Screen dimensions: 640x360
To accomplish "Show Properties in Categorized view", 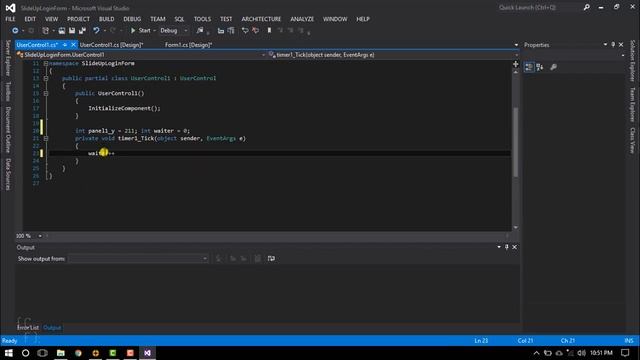I will point(529,67).
